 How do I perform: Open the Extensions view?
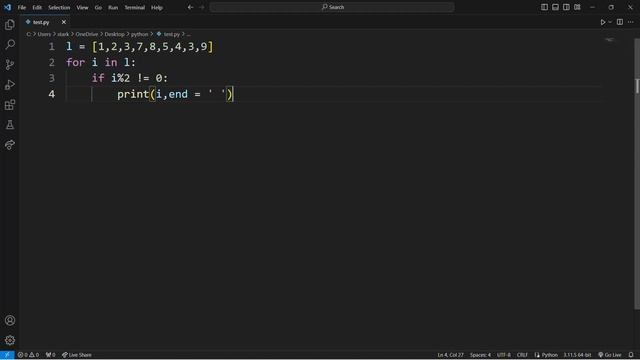tap(10, 105)
